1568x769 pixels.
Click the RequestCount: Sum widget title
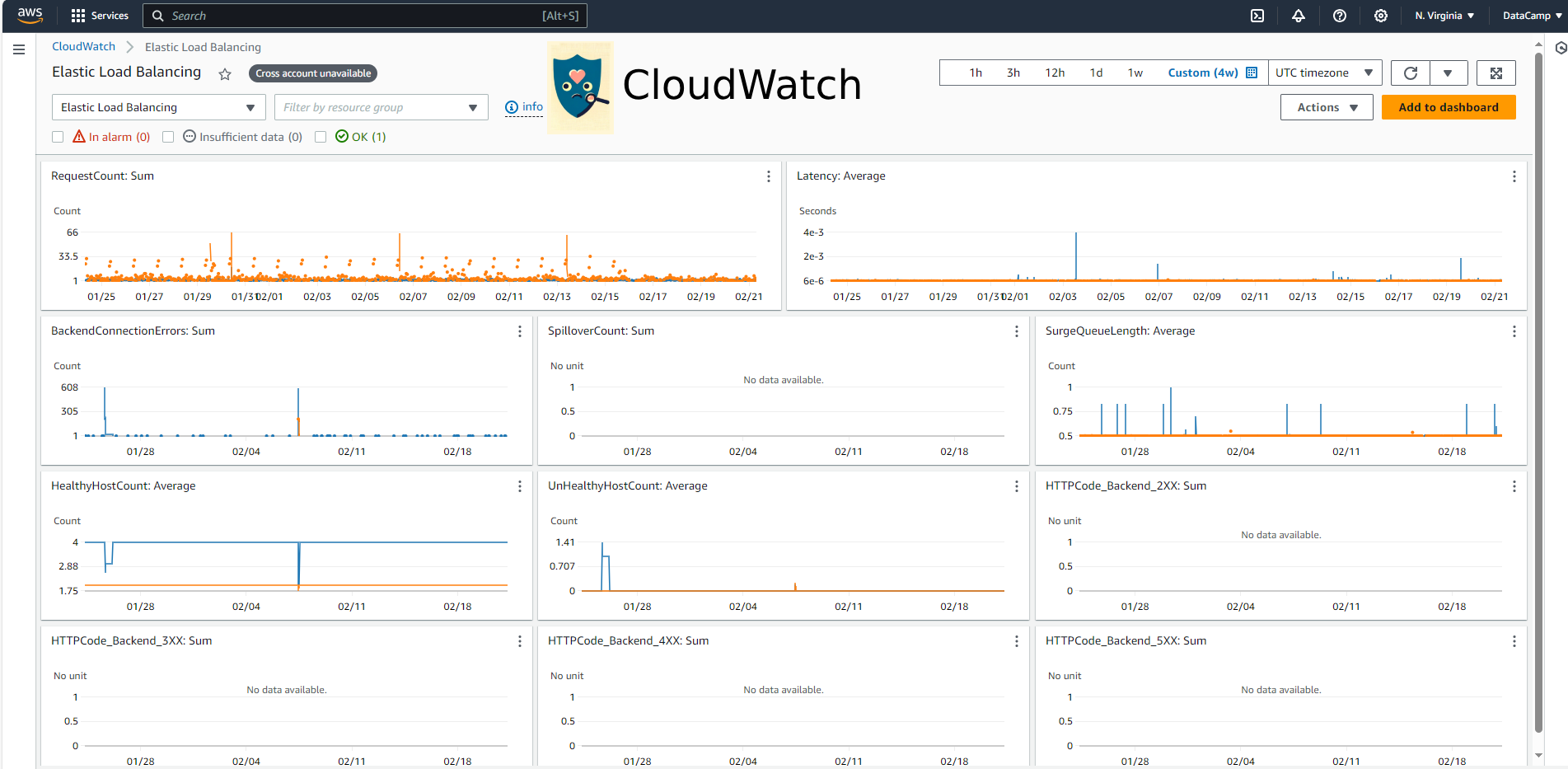point(102,176)
